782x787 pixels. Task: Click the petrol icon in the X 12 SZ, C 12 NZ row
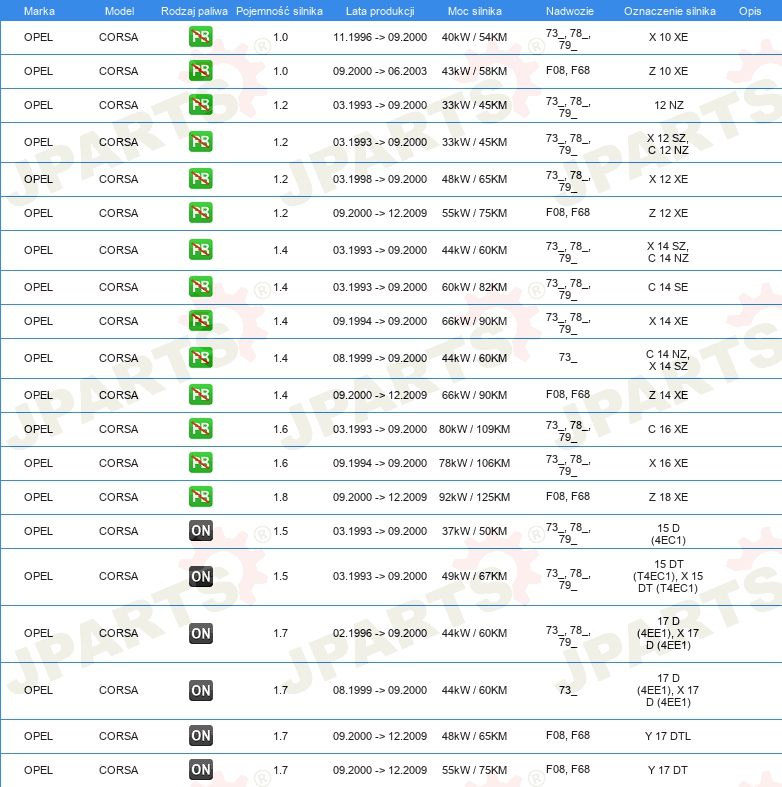(200, 142)
